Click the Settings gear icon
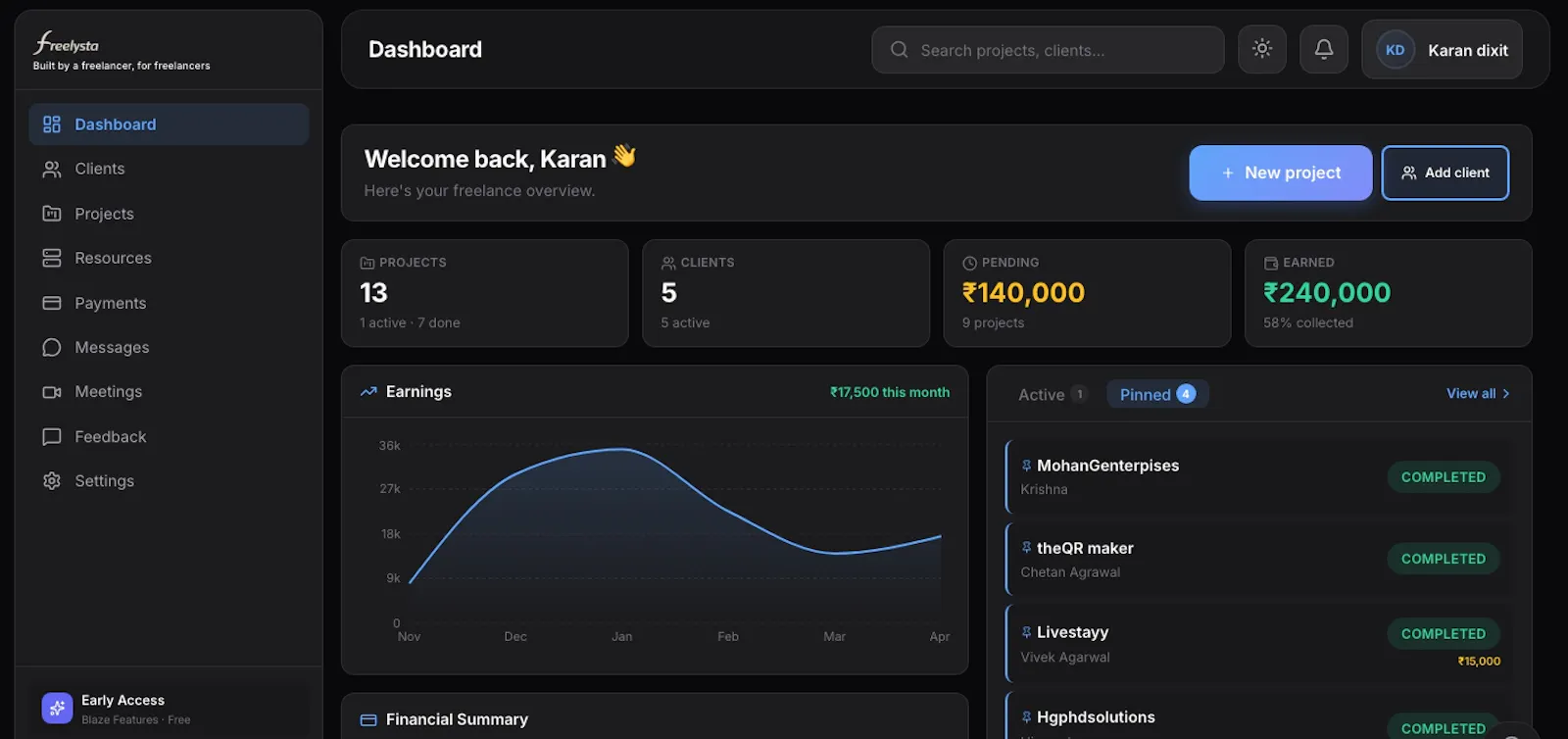 (52, 480)
